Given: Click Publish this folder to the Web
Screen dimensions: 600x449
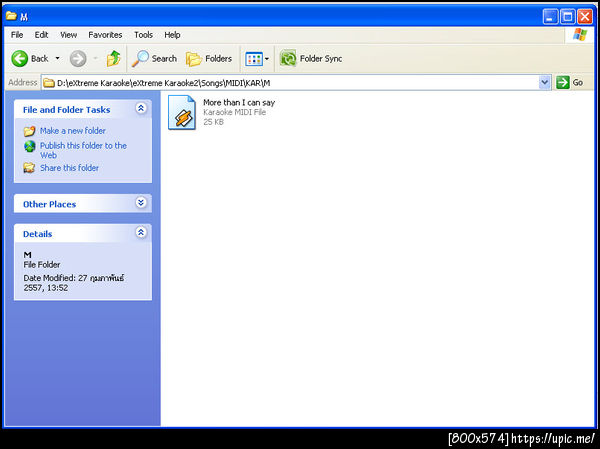Looking at the screenshot, I should 83,150.
